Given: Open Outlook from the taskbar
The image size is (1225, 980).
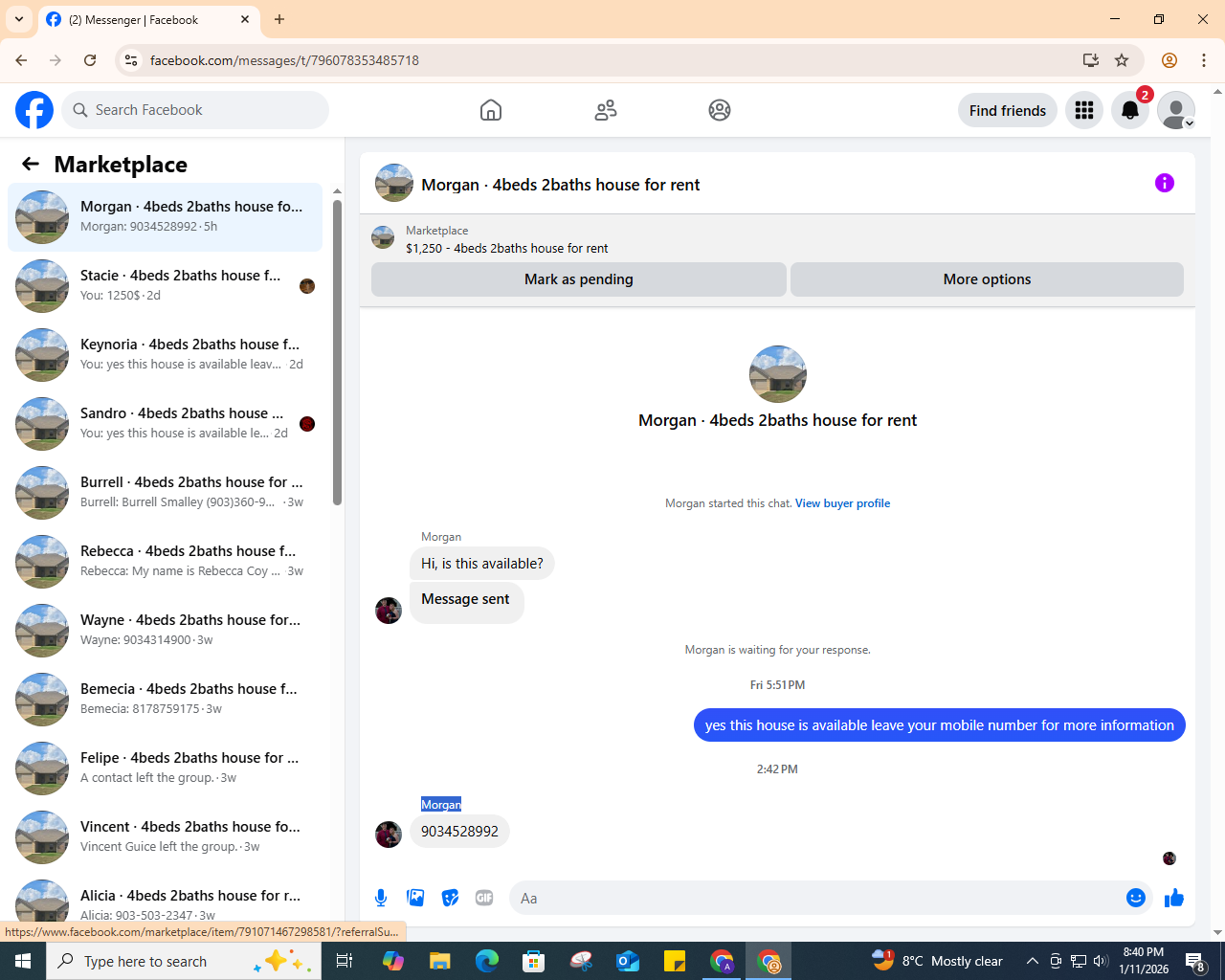Looking at the screenshot, I should click(x=628, y=961).
